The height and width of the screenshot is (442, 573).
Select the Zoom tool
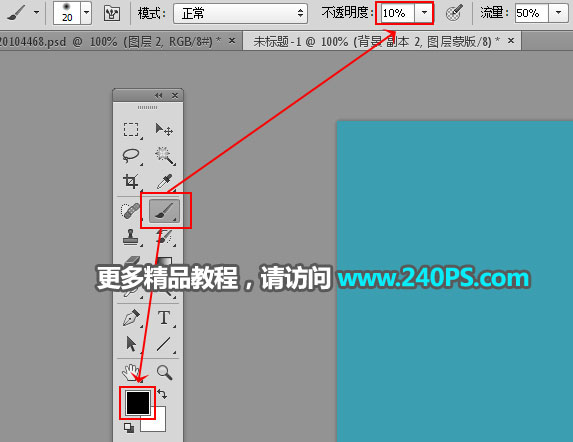(164, 372)
